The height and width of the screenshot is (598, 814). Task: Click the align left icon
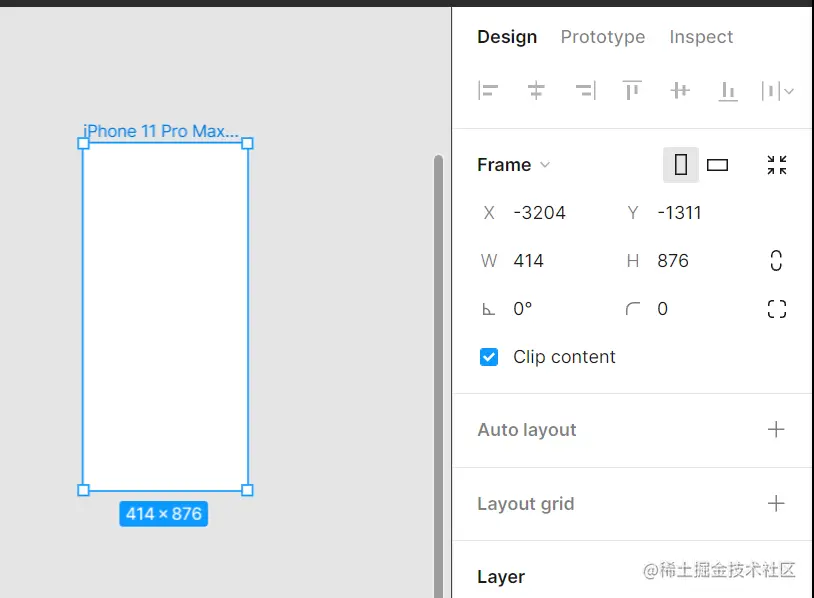pyautogui.click(x=488, y=91)
